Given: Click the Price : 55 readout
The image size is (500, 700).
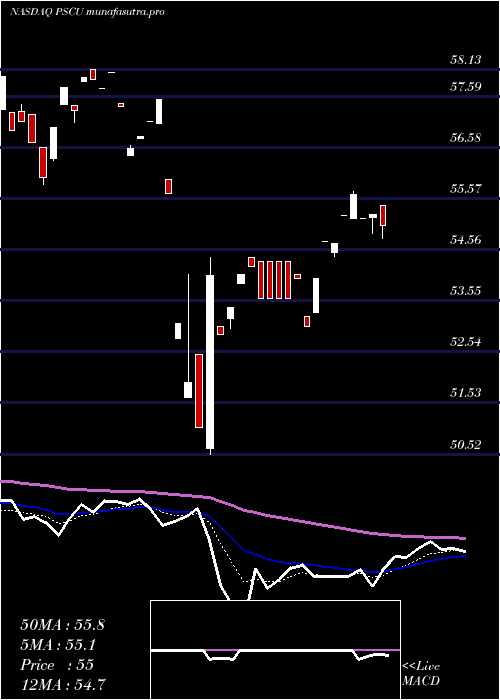Looking at the screenshot, I should coord(57,665).
